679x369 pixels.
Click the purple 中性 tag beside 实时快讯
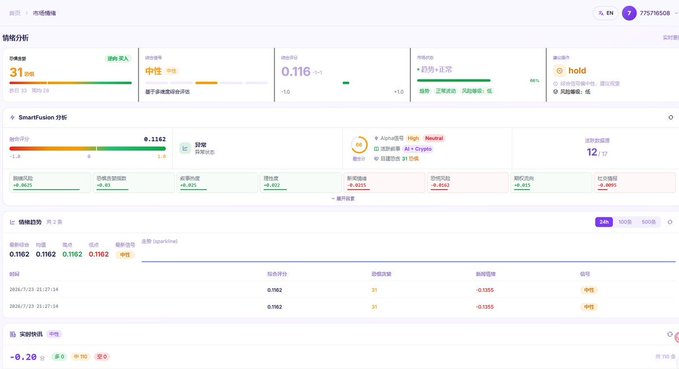click(x=54, y=334)
